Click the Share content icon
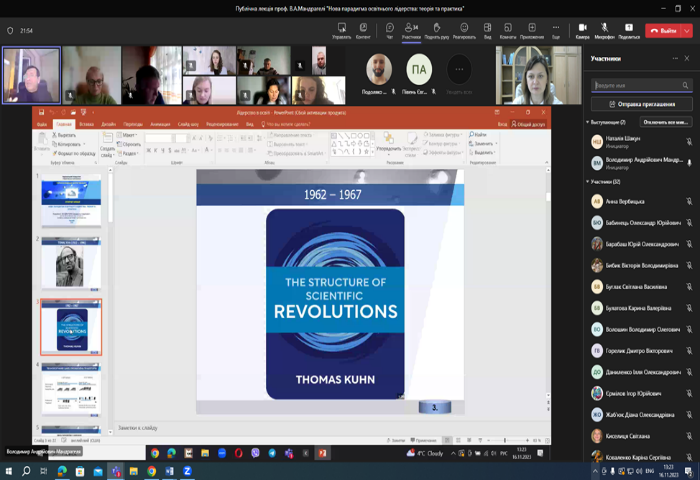This screenshot has width=700, height=480. (629, 29)
